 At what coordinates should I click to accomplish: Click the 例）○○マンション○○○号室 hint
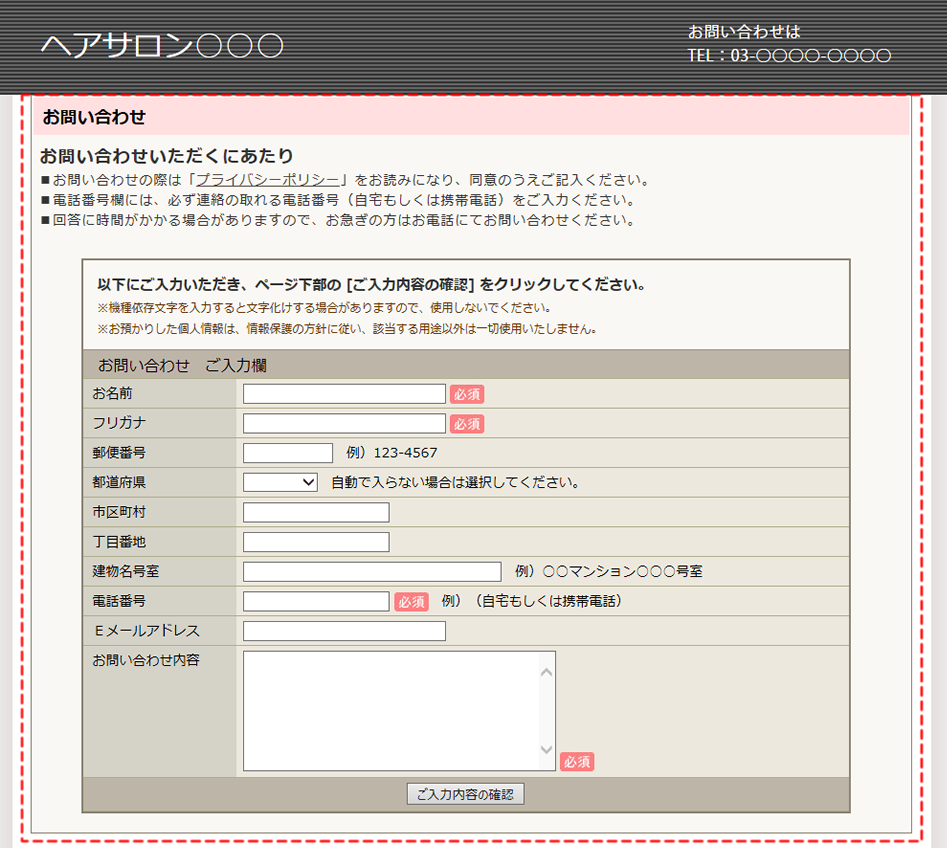pyautogui.click(x=609, y=571)
